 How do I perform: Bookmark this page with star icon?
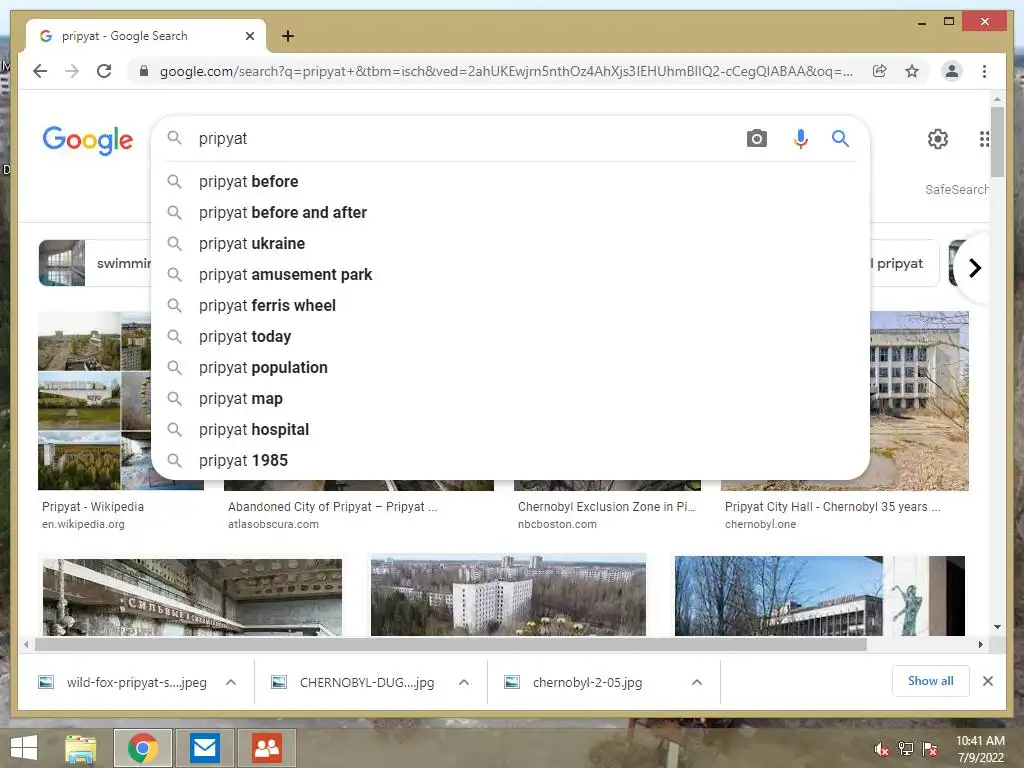click(x=912, y=71)
